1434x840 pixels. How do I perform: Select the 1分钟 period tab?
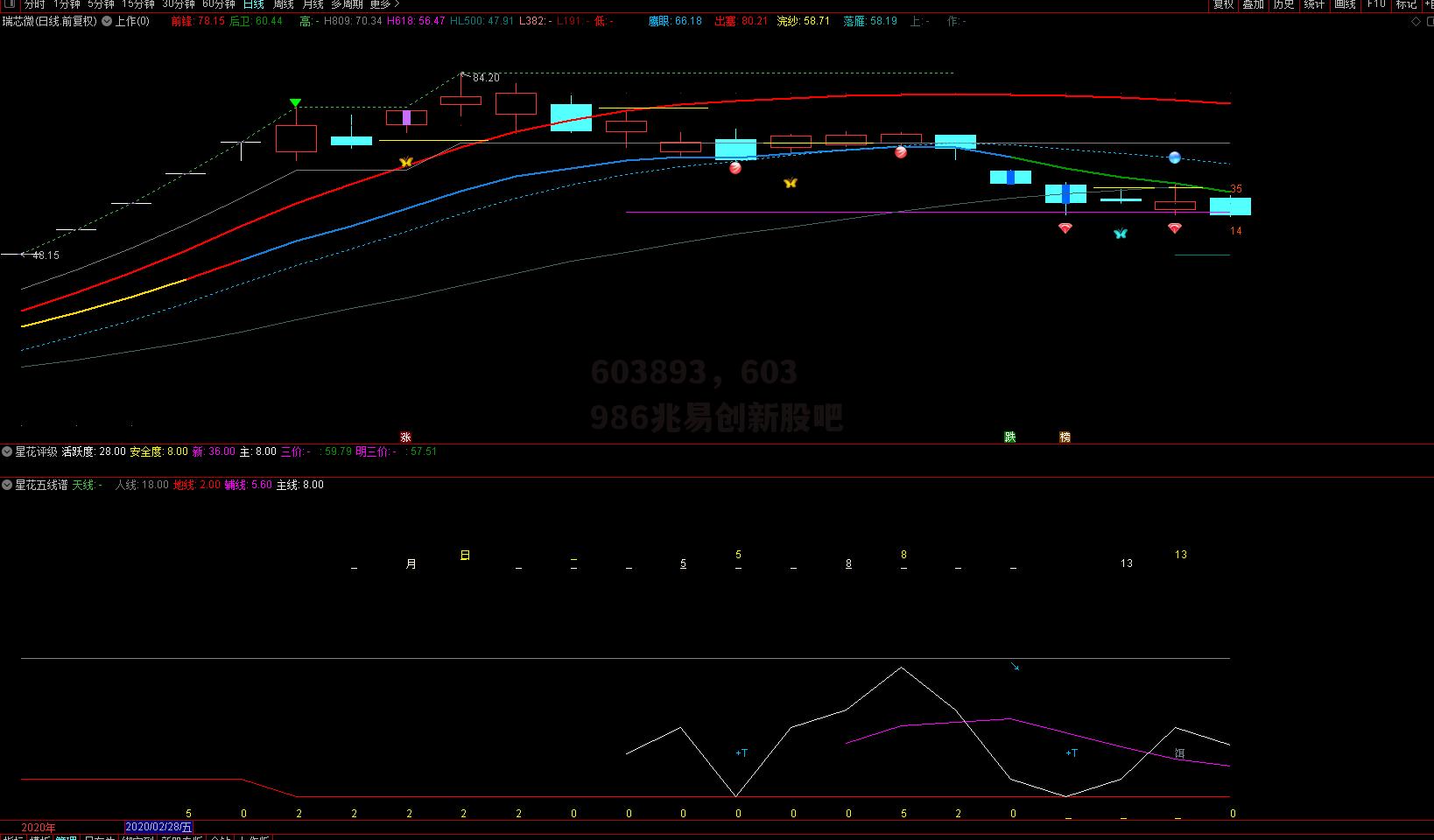(67, 4)
